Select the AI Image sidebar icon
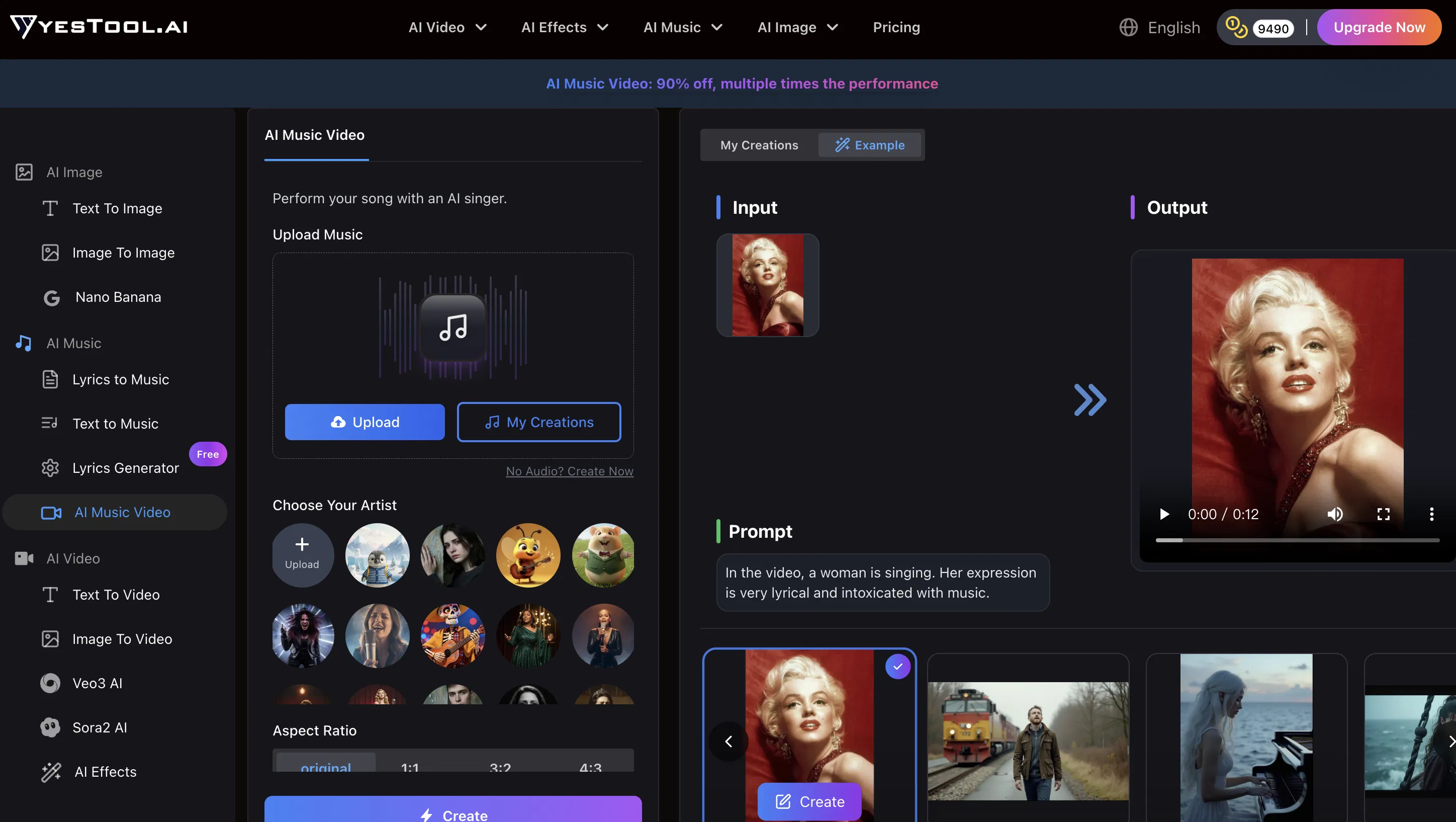Image resolution: width=1456 pixels, height=822 pixels. 24,172
